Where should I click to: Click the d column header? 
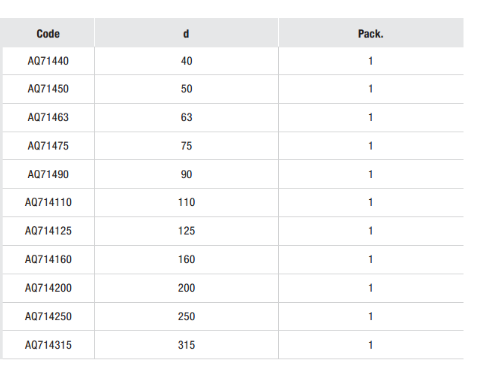click(x=186, y=34)
